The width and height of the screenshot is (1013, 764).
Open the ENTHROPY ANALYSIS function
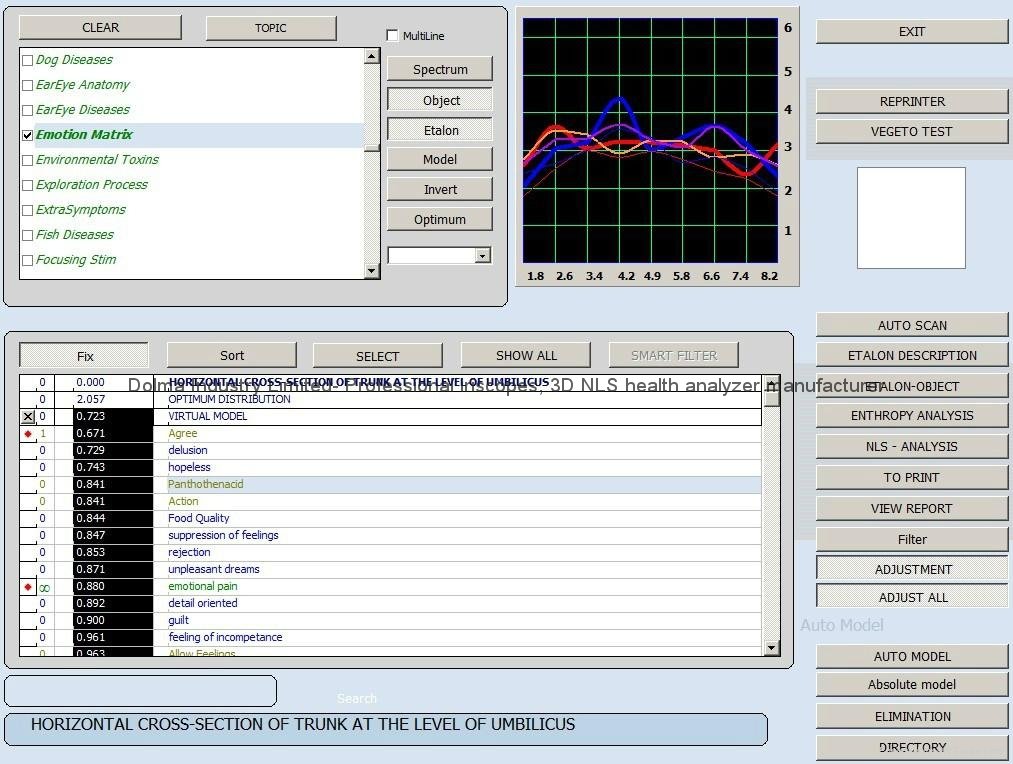coord(912,416)
